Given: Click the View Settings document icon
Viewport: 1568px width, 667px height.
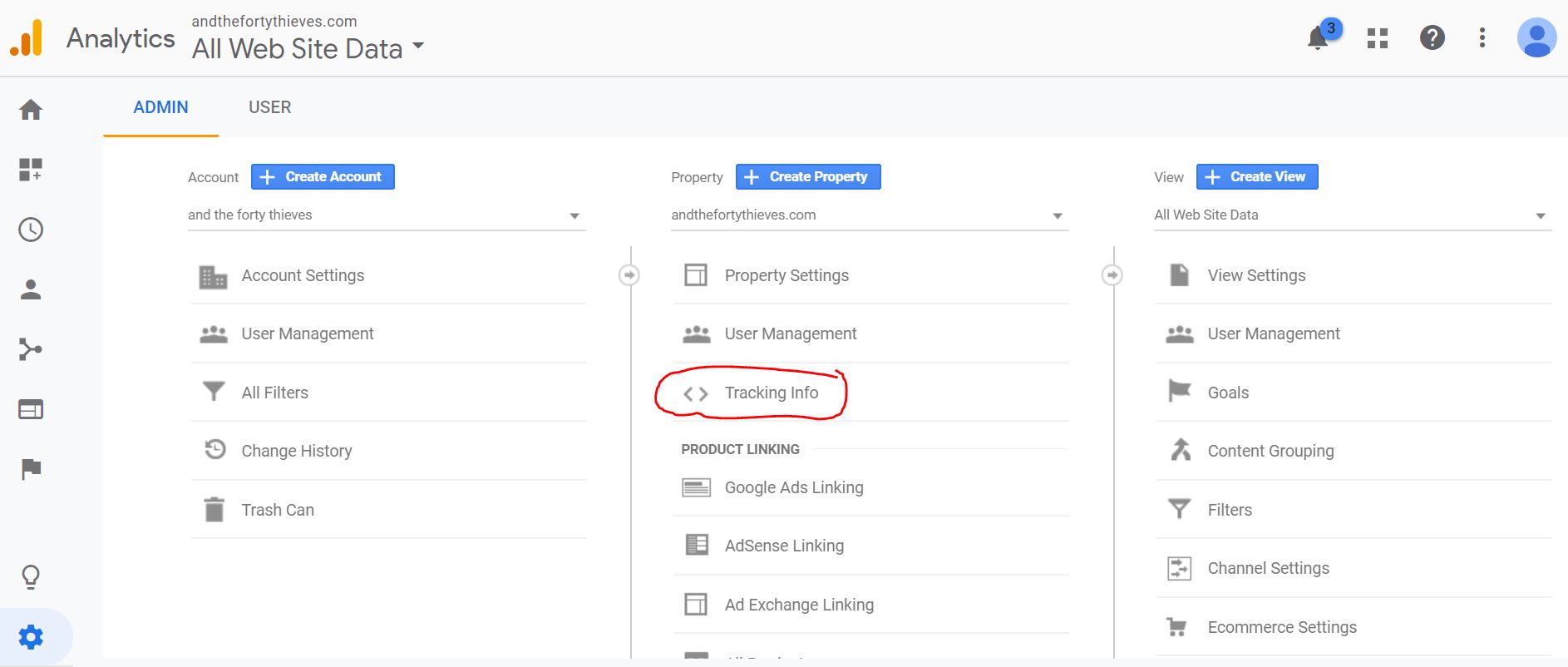Looking at the screenshot, I should (1179, 274).
